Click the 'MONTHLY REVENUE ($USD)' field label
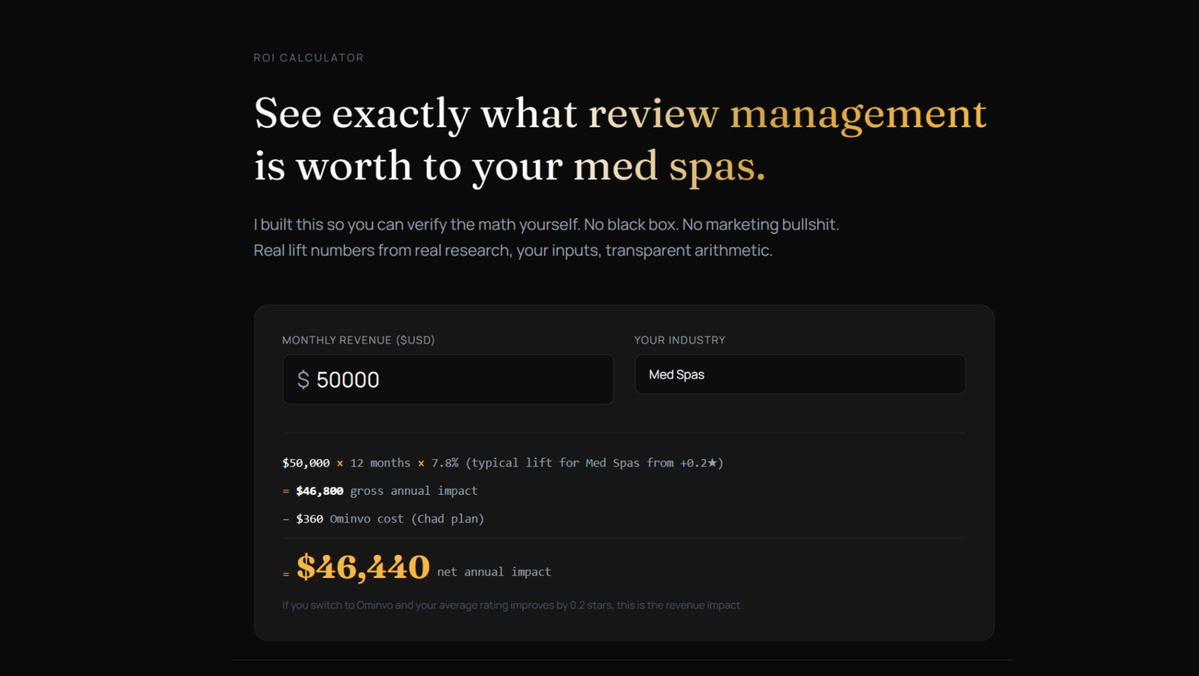1199x676 pixels. coord(358,340)
